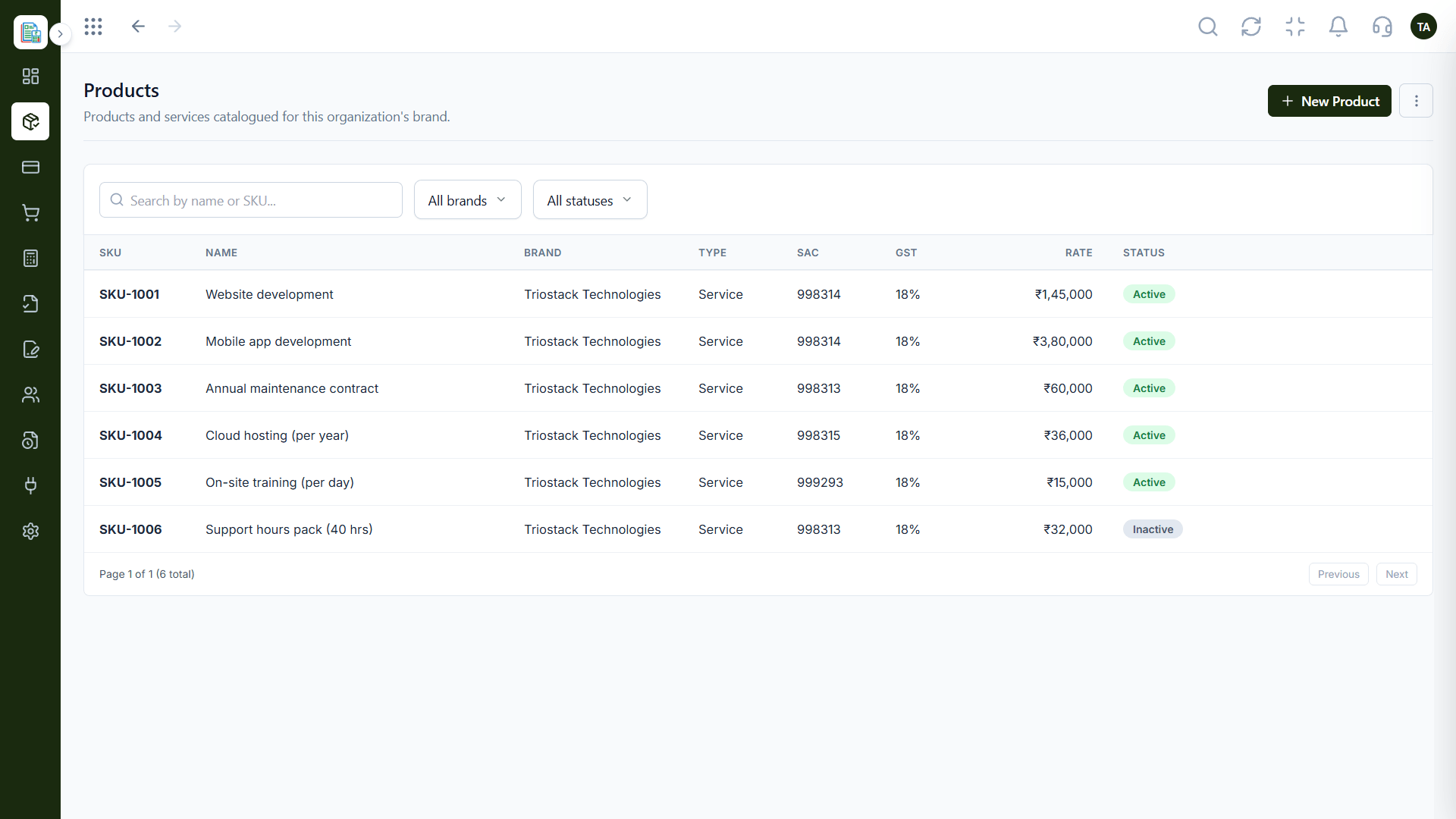Click Annual maintenance contract name

pyautogui.click(x=292, y=388)
